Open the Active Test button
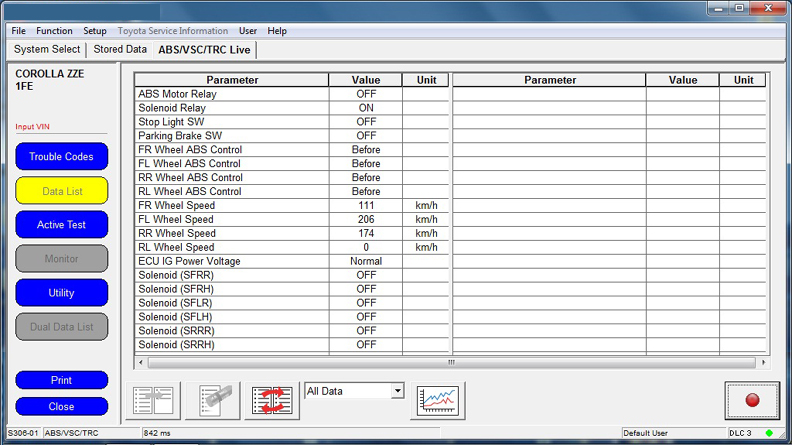 (x=62, y=225)
